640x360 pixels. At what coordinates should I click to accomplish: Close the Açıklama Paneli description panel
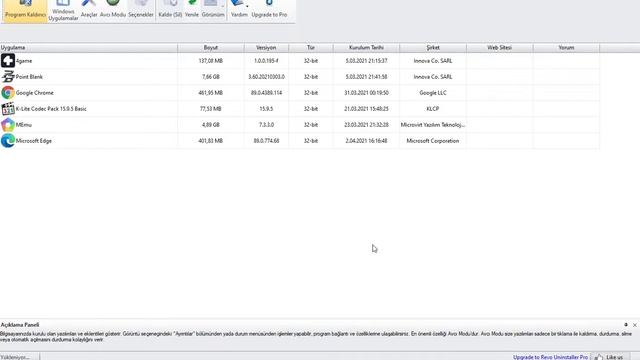(x=635, y=325)
